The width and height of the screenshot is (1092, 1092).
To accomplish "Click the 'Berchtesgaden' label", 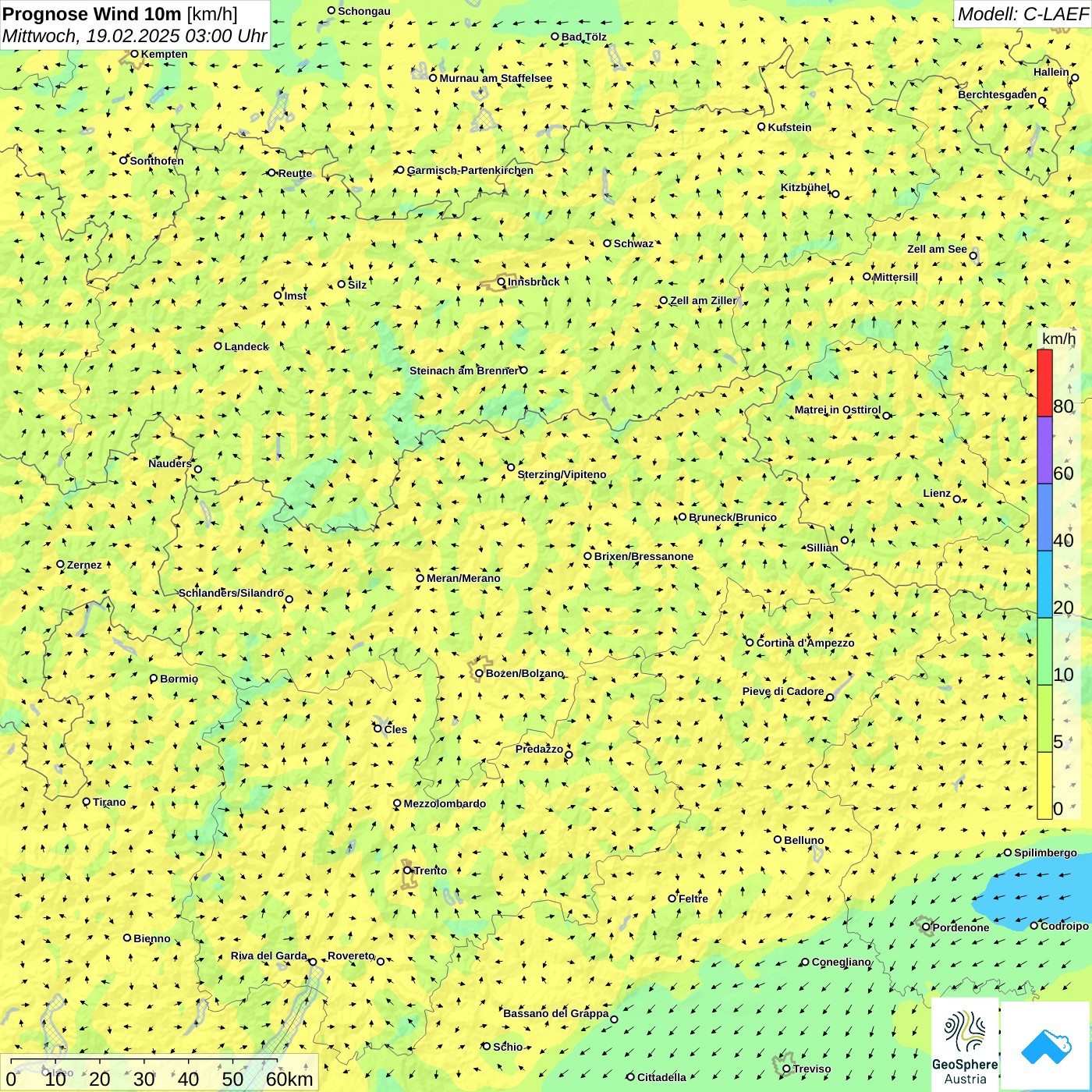I will click(998, 95).
